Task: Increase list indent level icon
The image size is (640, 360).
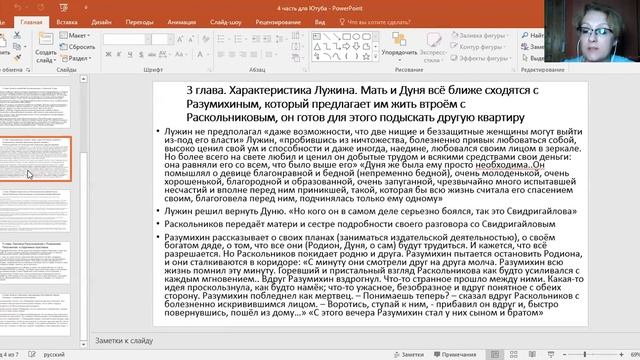Action: 267,39
